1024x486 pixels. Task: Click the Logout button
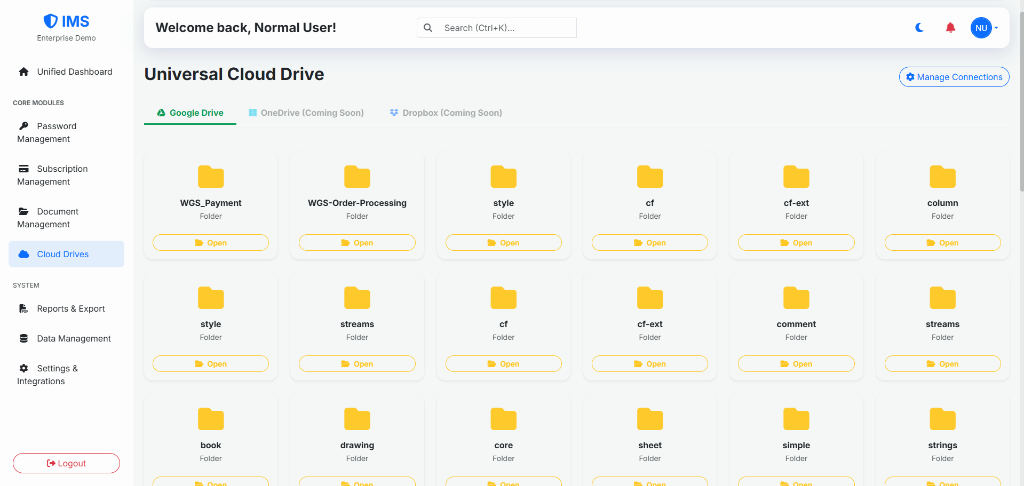coord(66,463)
